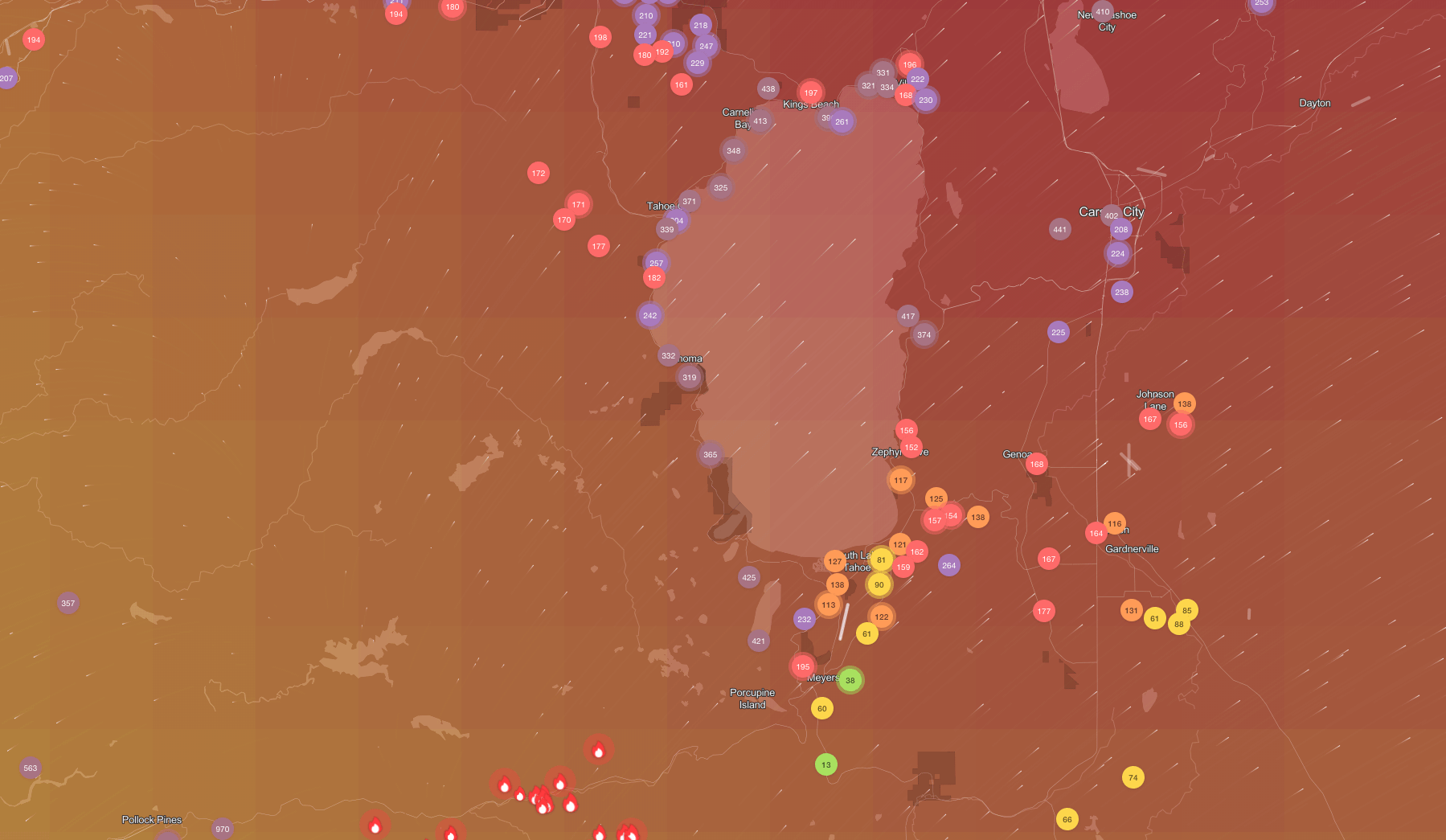This screenshot has height=840, width=1446.
Task: Open the purple marker reading 225
Action: pyautogui.click(x=1059, y=332)
